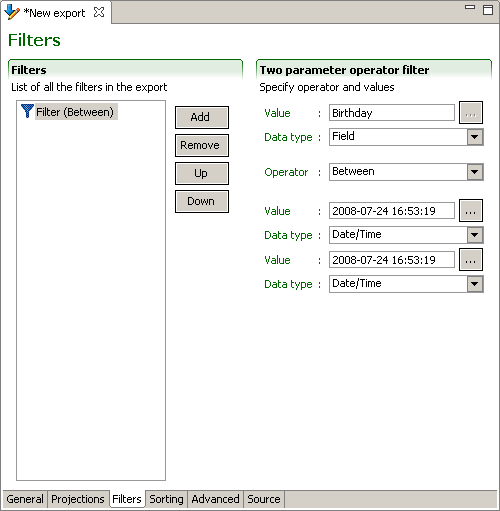This screenshot has width=500, height=511.
Task: Click the Add filter button
Action: (x=202, y=117)
